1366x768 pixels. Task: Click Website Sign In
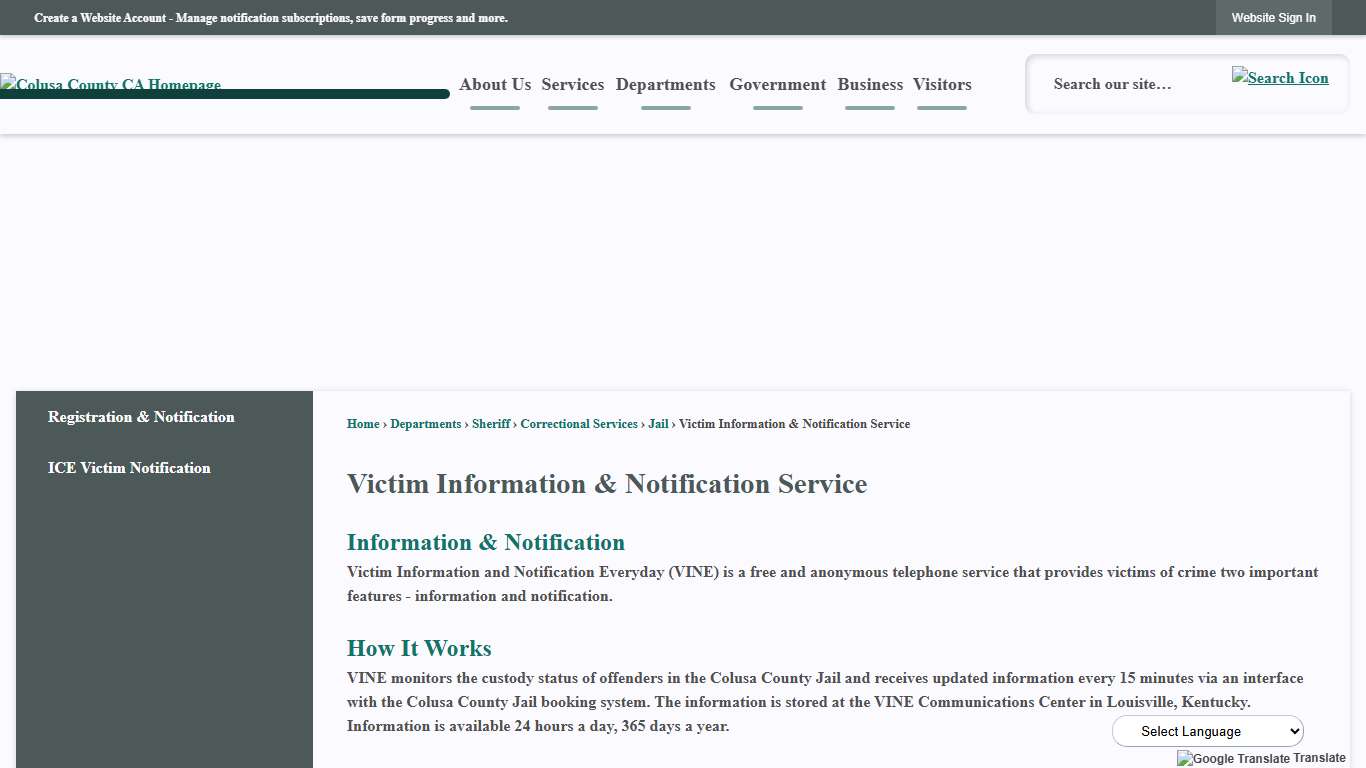(x=1273, y=17)
